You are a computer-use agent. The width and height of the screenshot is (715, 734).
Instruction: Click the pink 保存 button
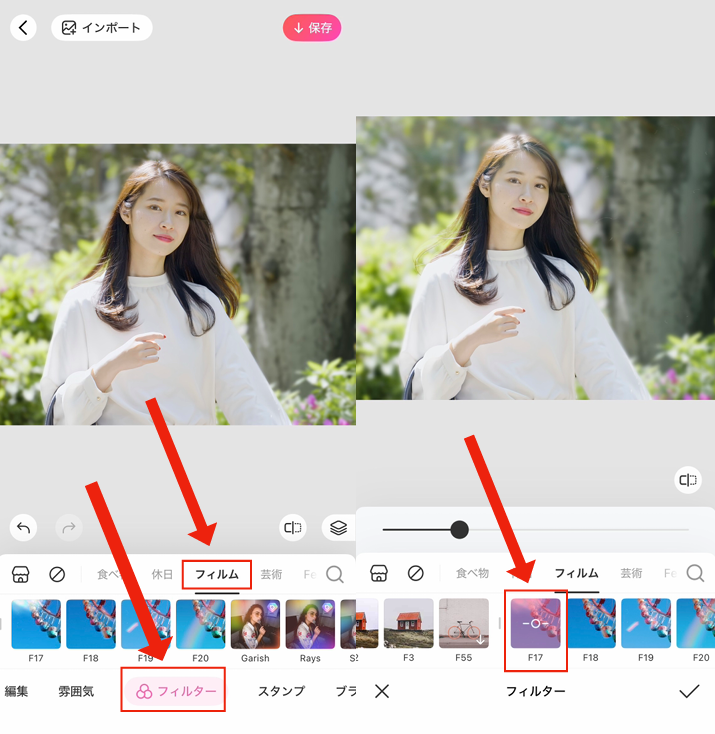(312, 28)
